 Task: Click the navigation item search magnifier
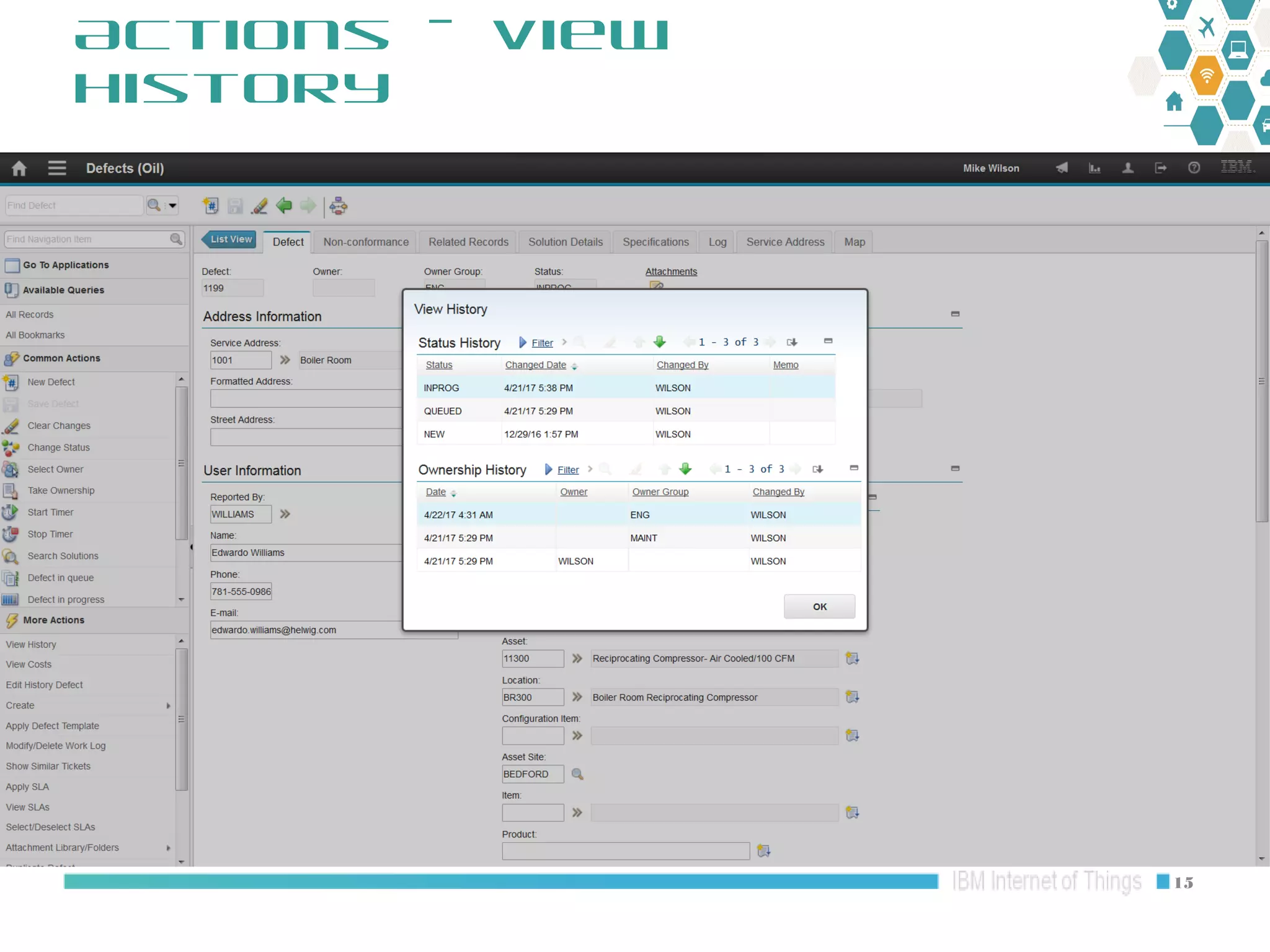coord(176,239)
